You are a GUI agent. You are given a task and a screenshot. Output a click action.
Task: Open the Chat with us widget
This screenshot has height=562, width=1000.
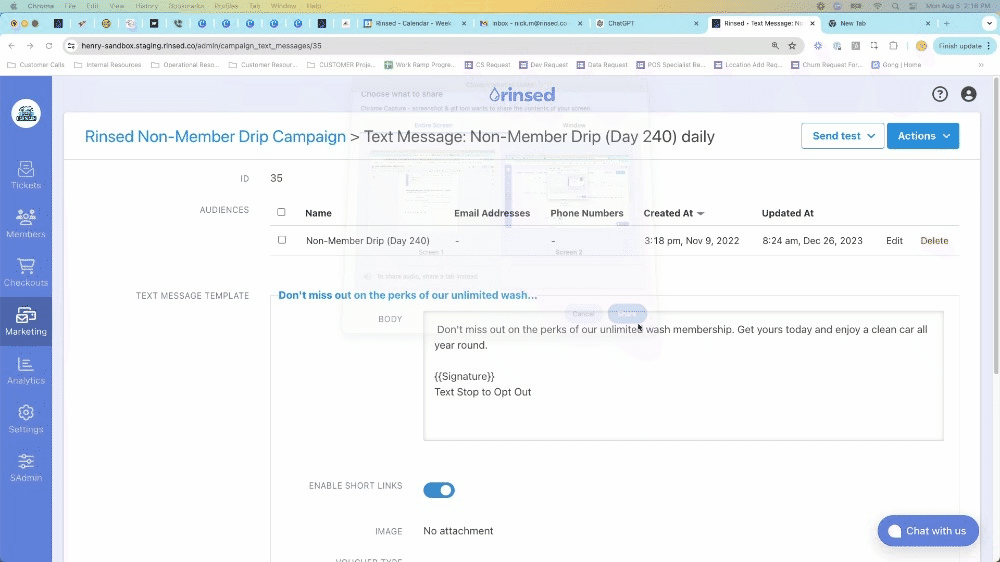click(928, 531)
